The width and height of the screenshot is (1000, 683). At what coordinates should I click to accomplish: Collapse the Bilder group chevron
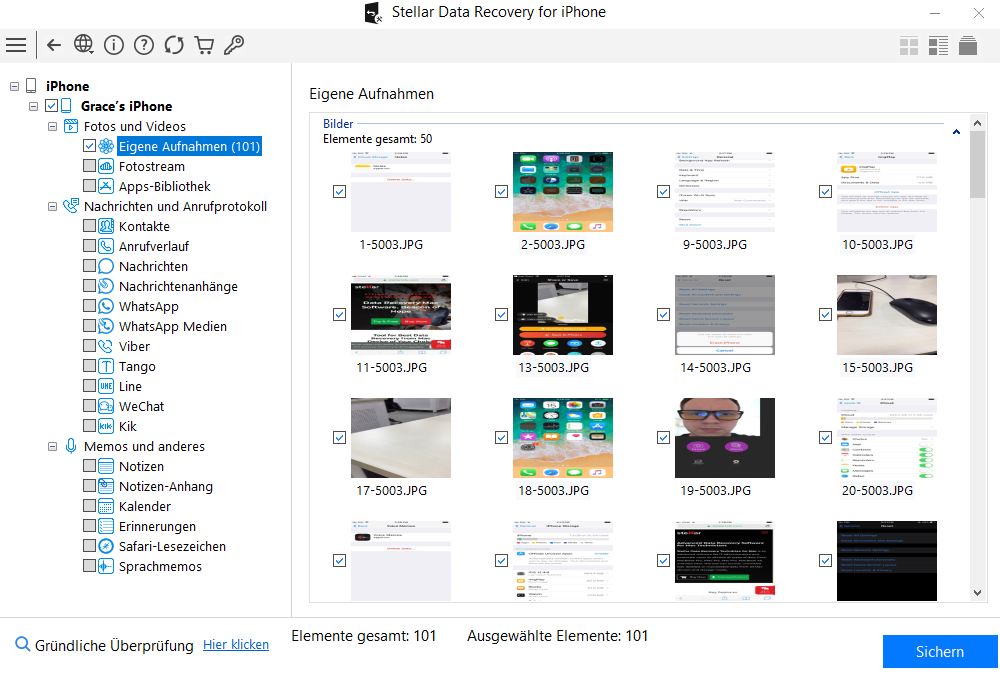pyautogui.click(x=957, y=132)
